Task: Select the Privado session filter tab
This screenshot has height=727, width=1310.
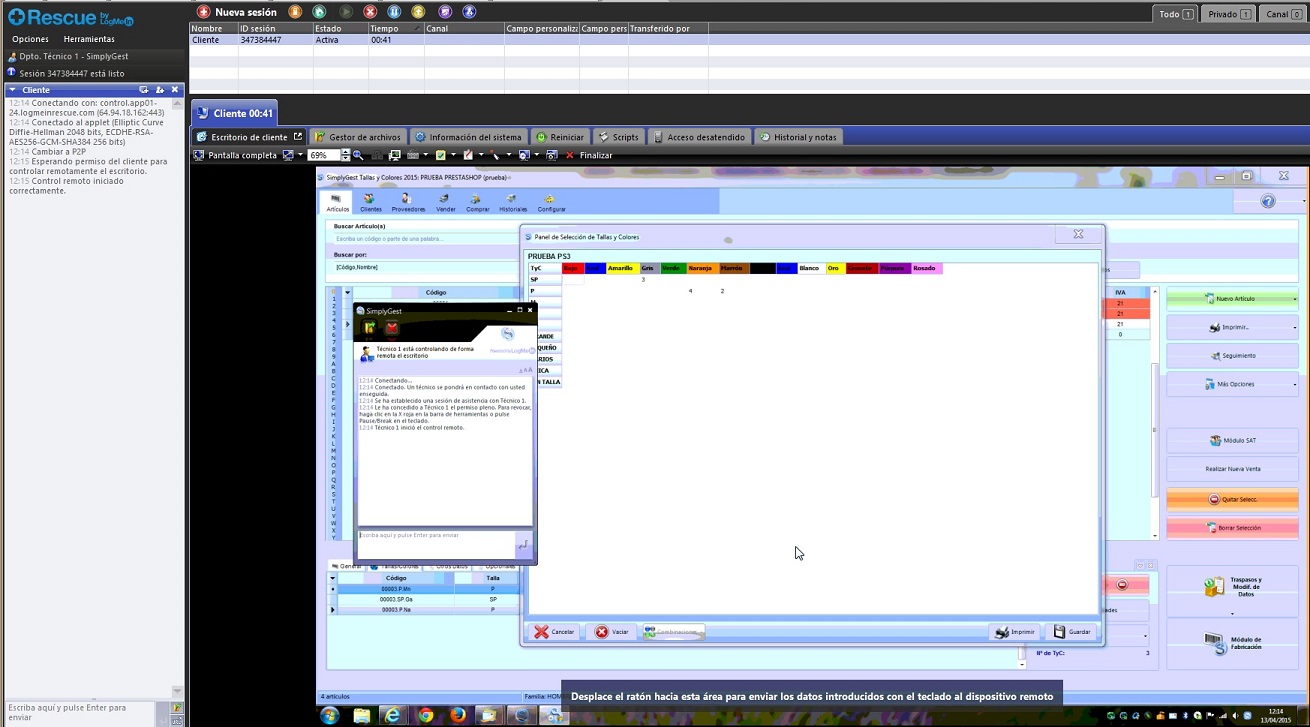Action: (1230, 14)
